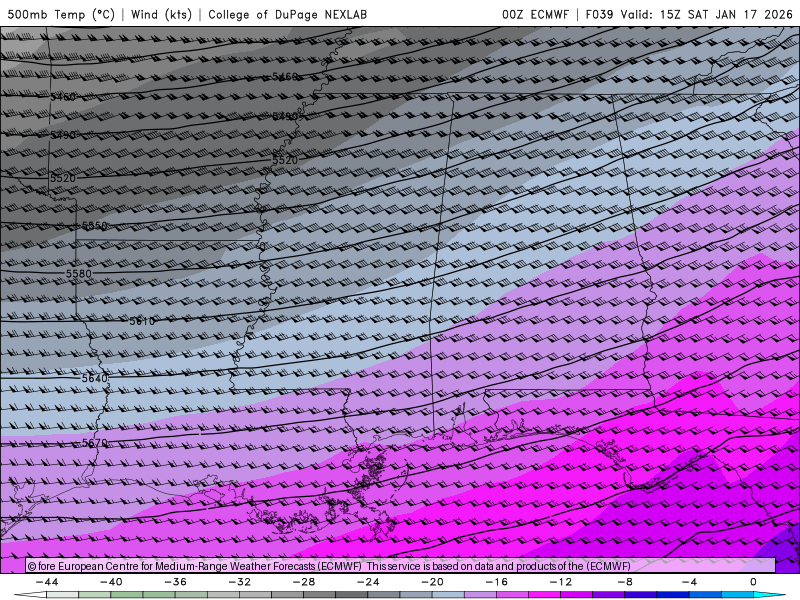Click the 5550 height contour label

(94, 226)
